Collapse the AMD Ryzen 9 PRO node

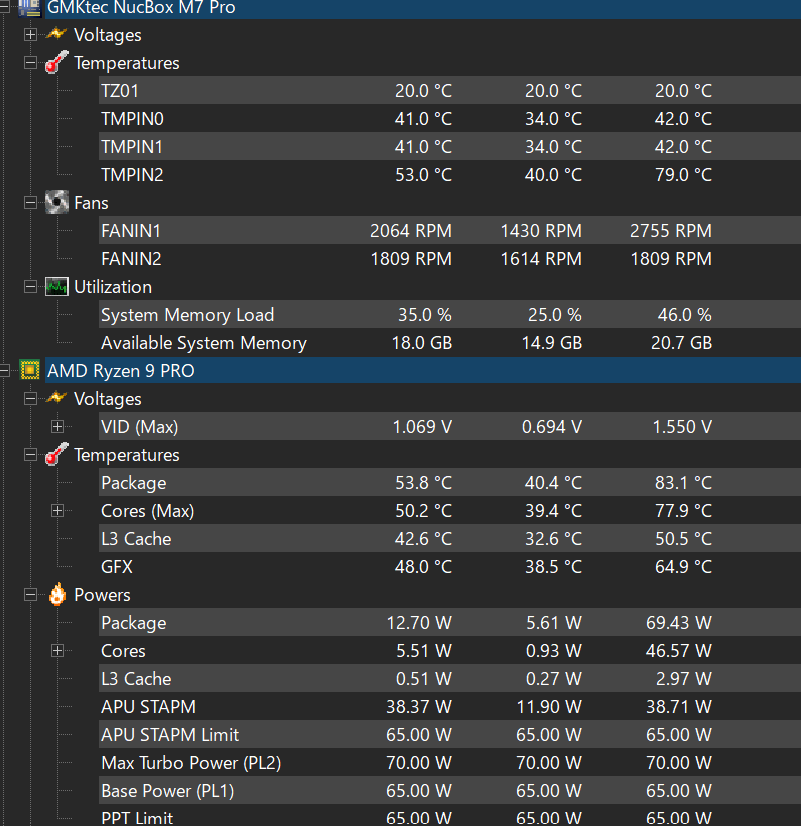4,371
